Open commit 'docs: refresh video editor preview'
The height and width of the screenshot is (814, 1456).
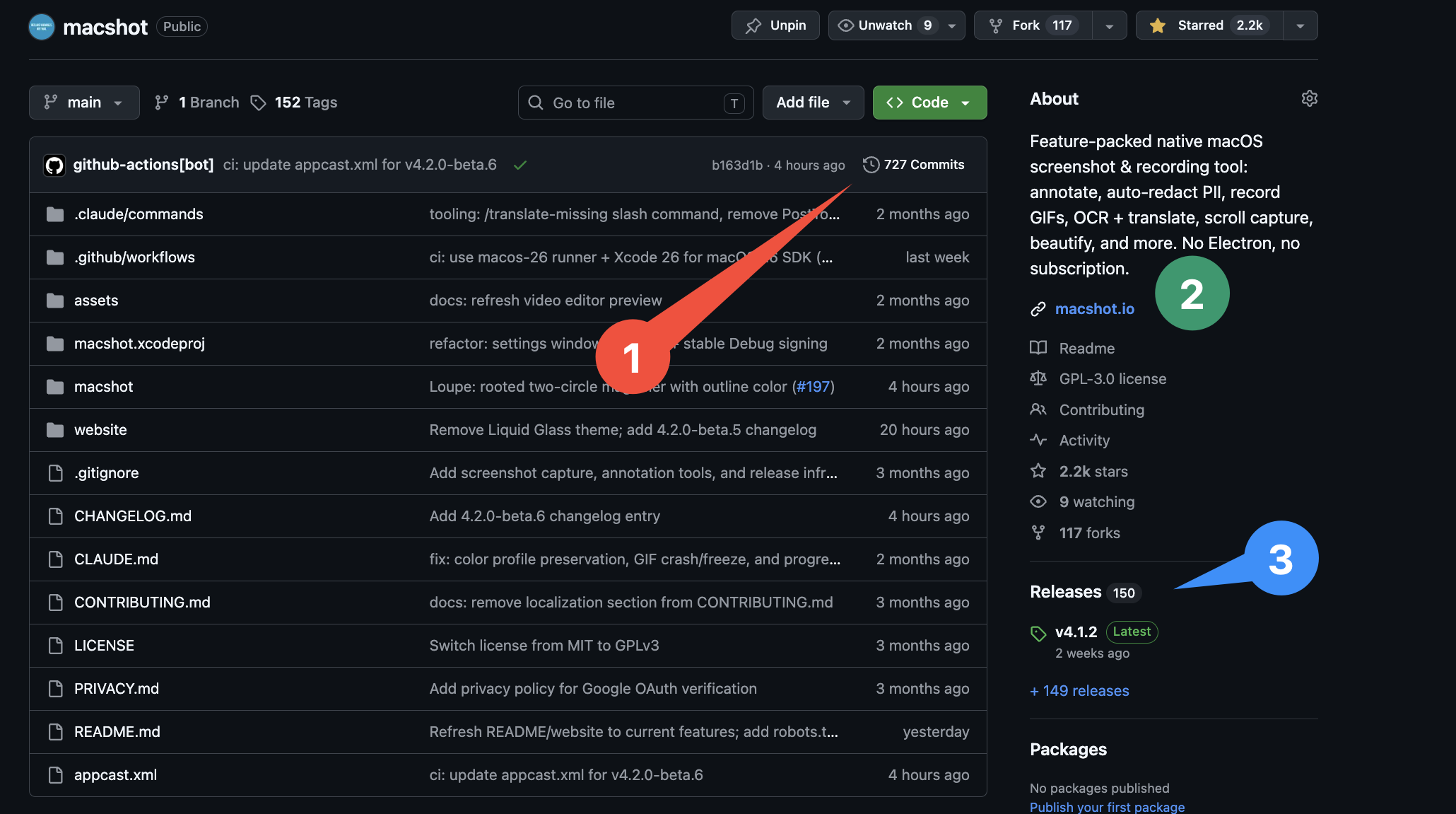(546, 301)
